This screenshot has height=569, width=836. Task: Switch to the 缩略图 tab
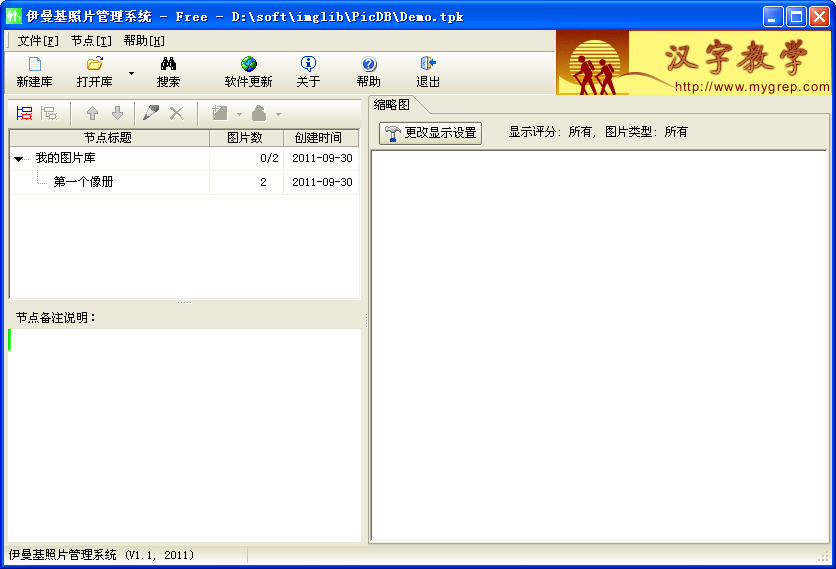(392, 105)
